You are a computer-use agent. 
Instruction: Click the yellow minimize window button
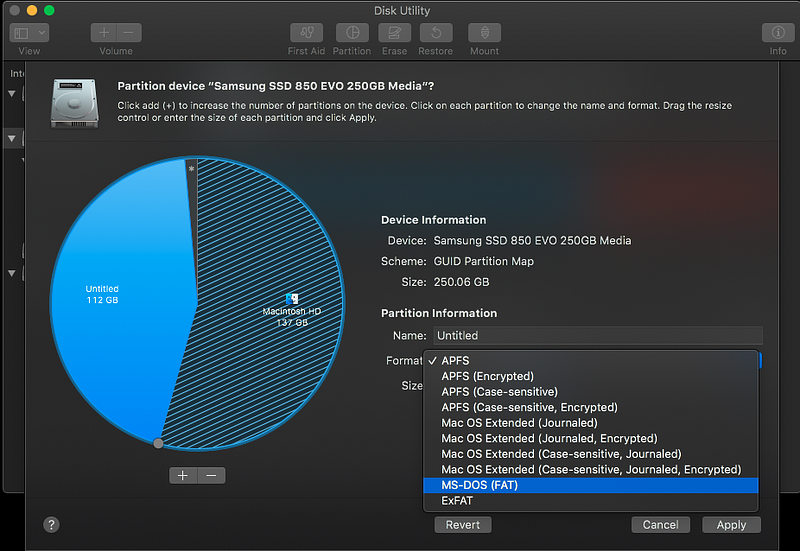32,10
